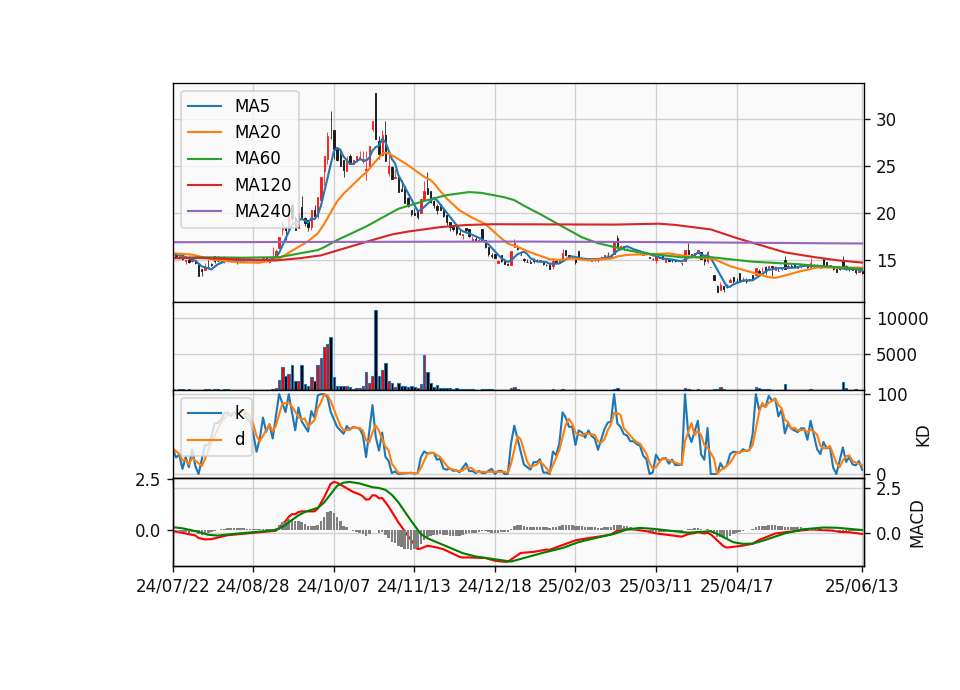Click the MA5 legend label
Screen dimensions: 960x690
252,106
